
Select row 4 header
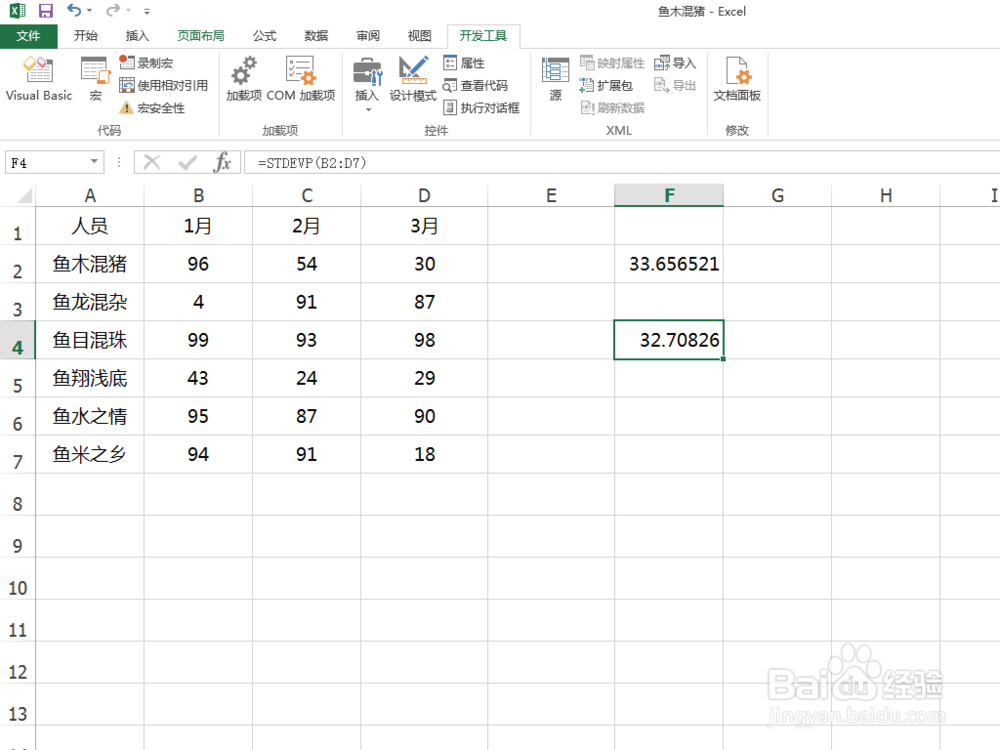(17, 341)
